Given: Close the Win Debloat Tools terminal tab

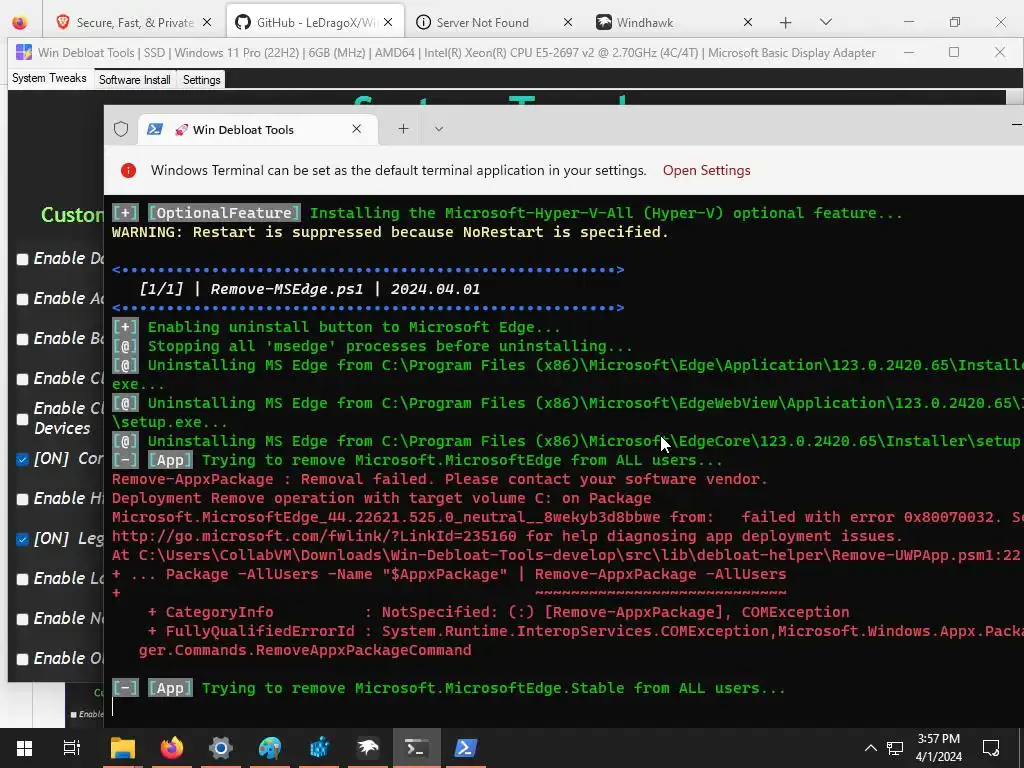Looking at the screenshot, I should [x=357, y=129].
